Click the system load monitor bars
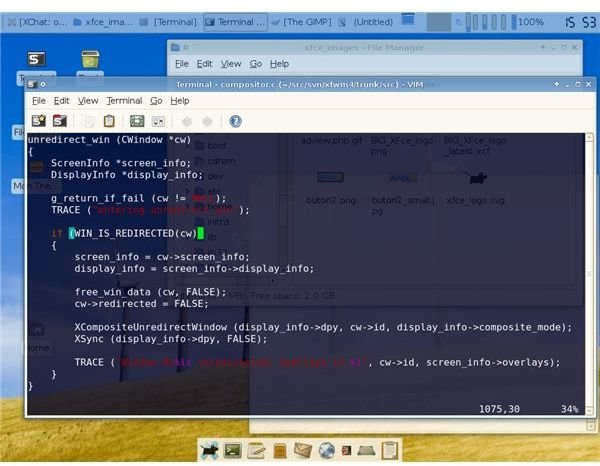This screenshot has width=600, height=466. coord(486,22)
